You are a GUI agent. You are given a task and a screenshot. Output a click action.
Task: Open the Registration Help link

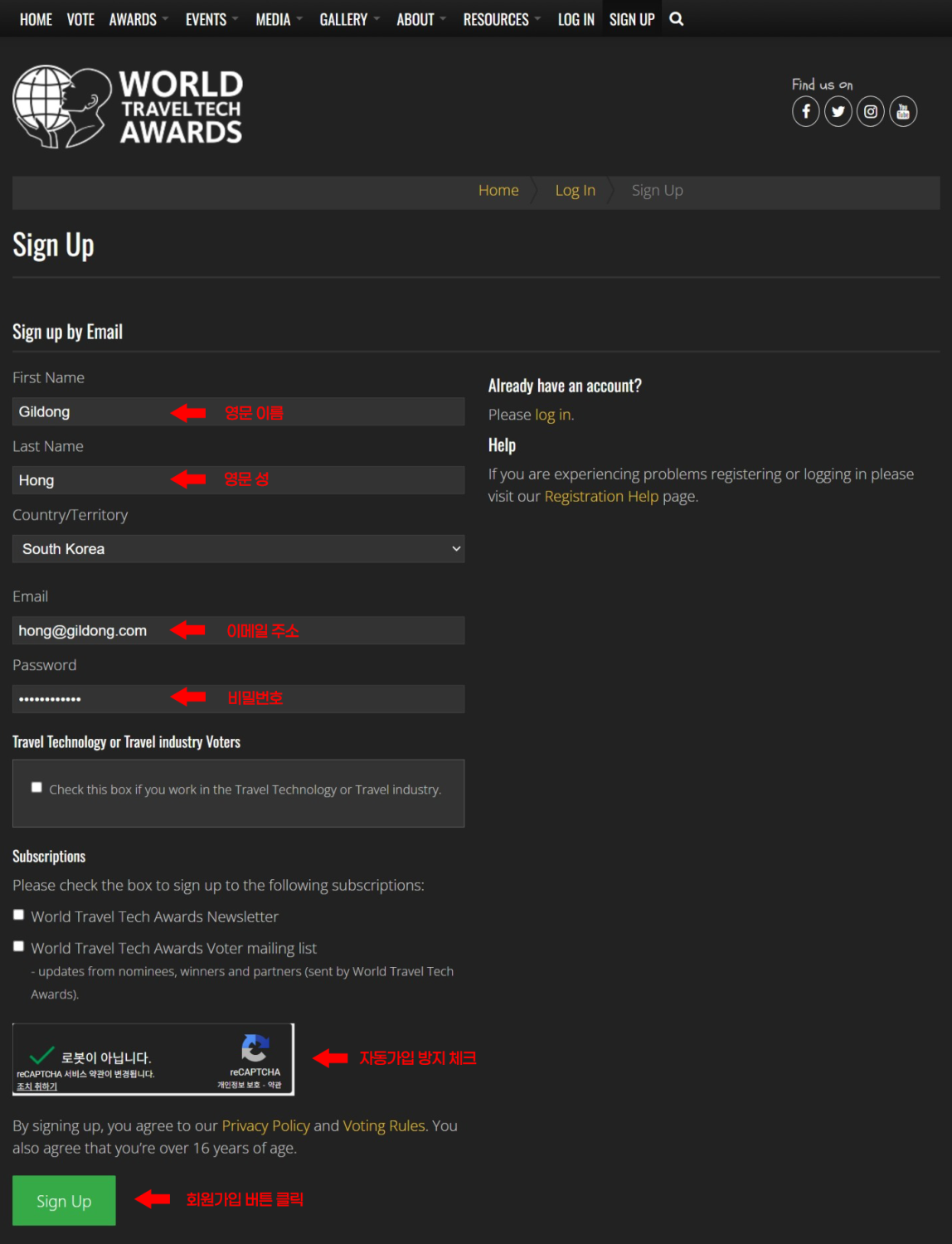click(x=600, y=497)
